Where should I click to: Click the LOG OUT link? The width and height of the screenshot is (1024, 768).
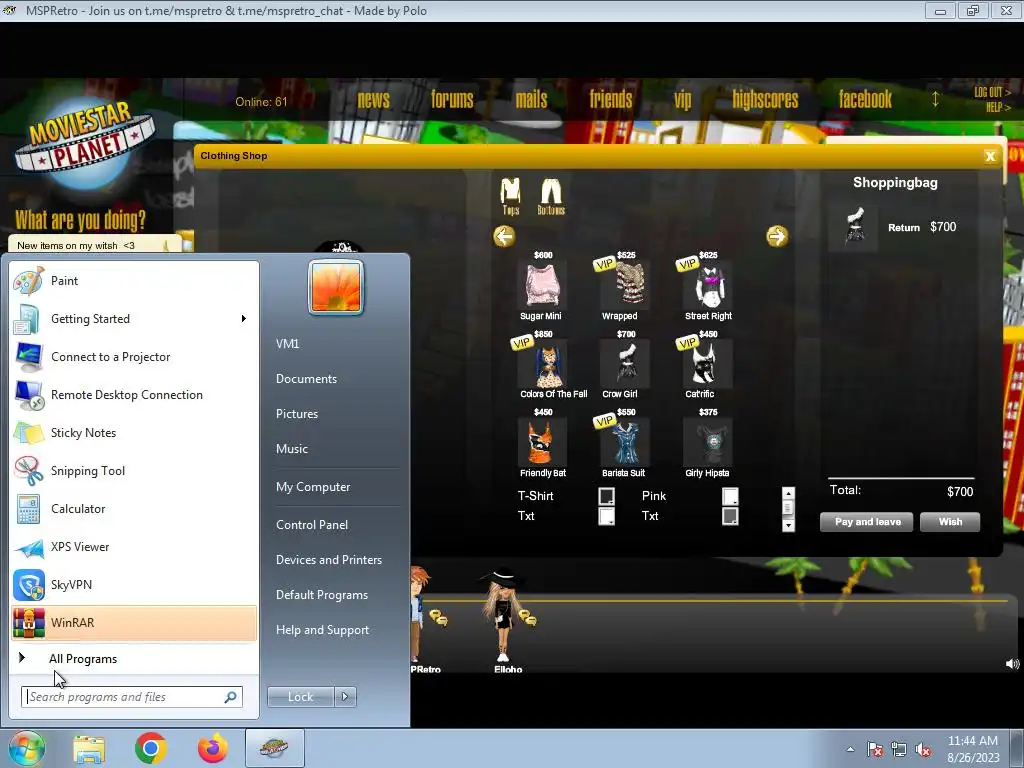click(992, 92)
